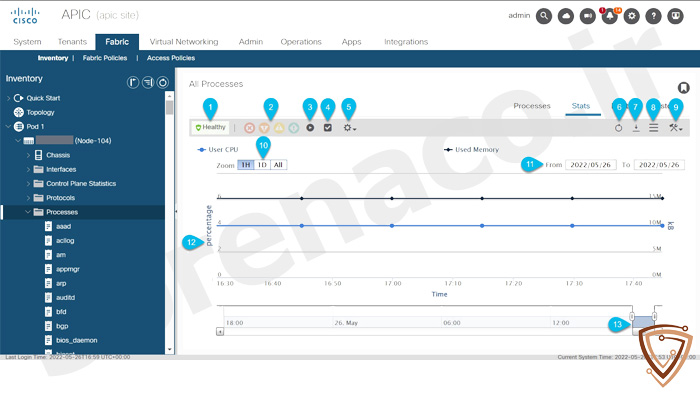Image resolution: width=700 pixels, height=394 pixels.
Task: Click the play button icon in toolbar
Action: (310, 128)
